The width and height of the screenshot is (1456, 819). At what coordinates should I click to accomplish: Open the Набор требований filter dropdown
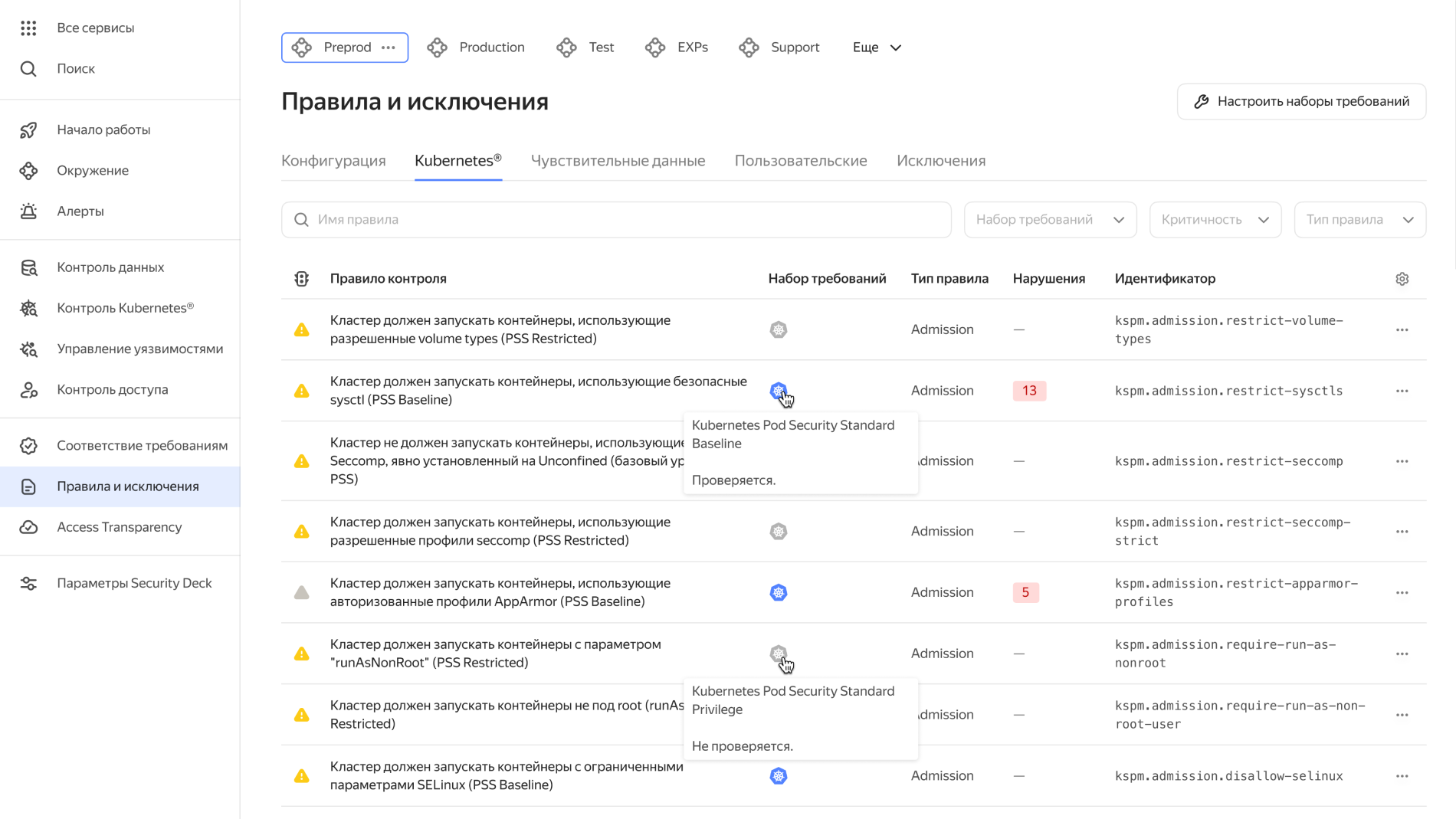[1050, 219]
